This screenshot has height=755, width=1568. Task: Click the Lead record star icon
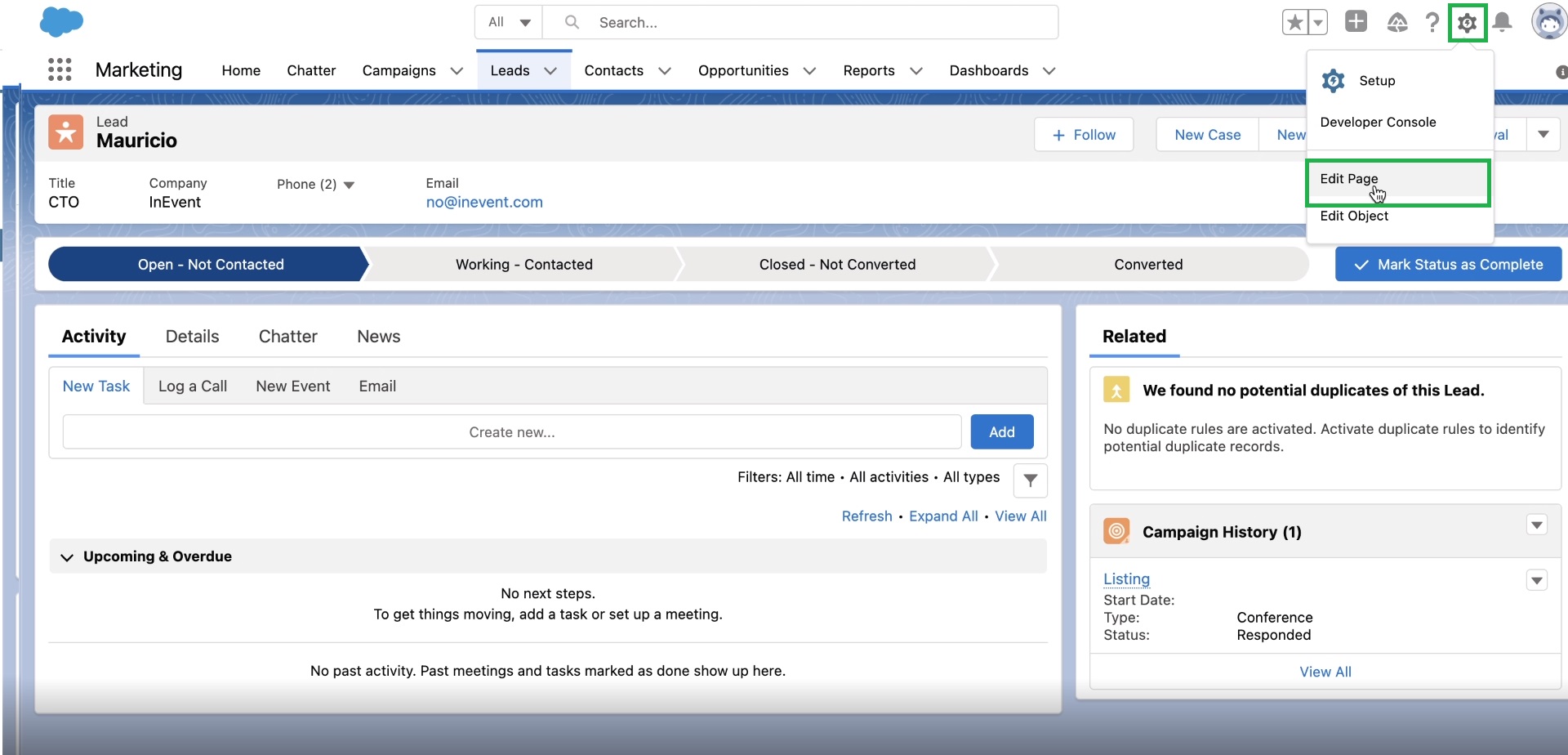65,132
